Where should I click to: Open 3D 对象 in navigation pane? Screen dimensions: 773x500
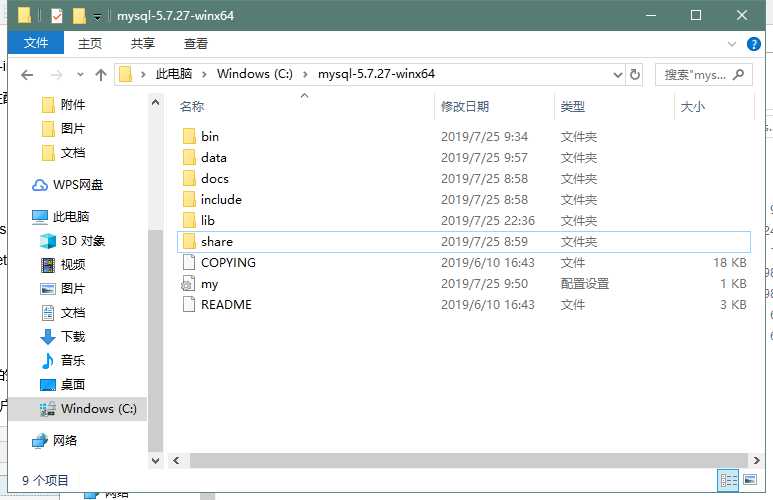(x=72, y=241)
